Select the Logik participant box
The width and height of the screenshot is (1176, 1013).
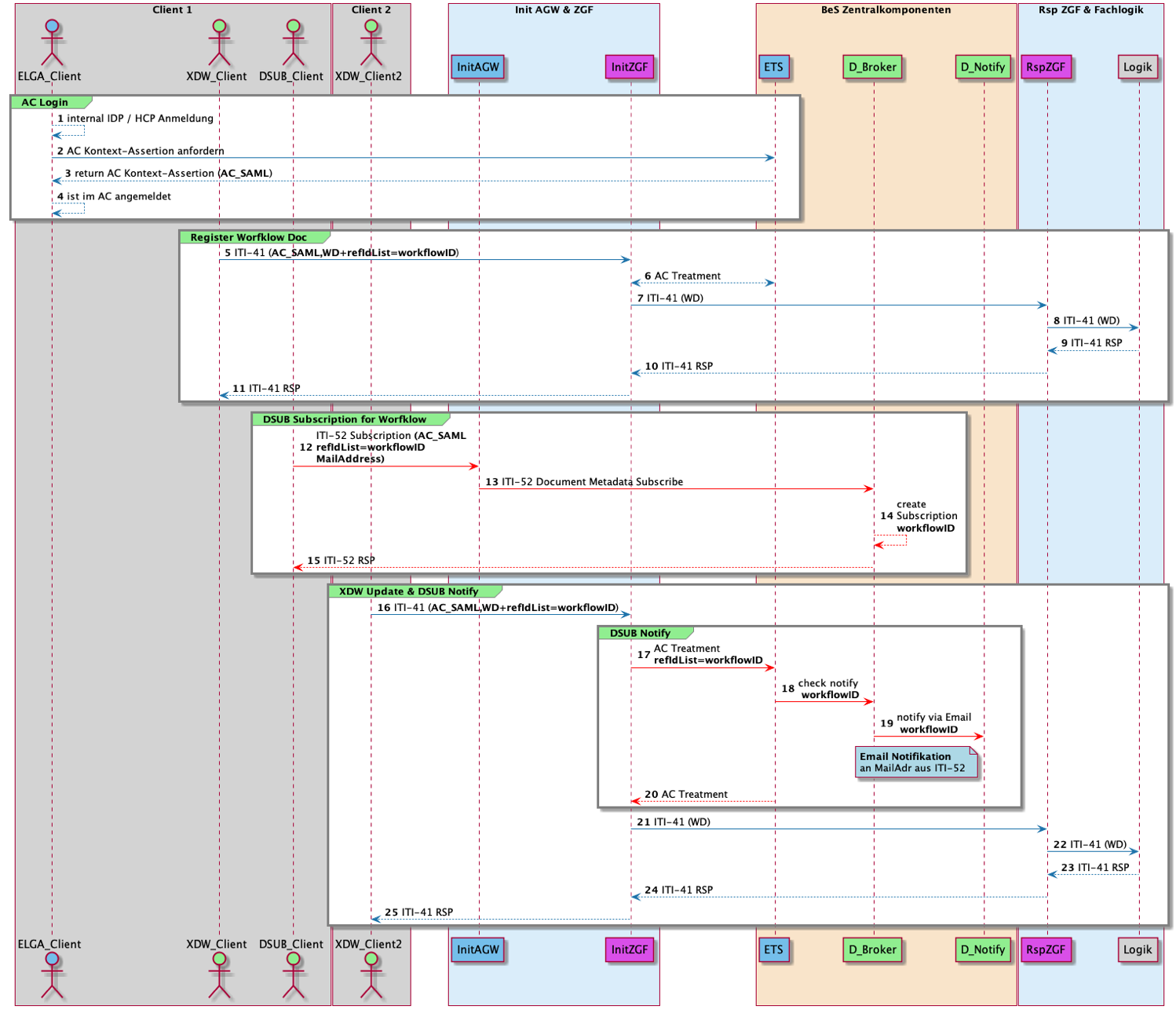[1138, 68]
